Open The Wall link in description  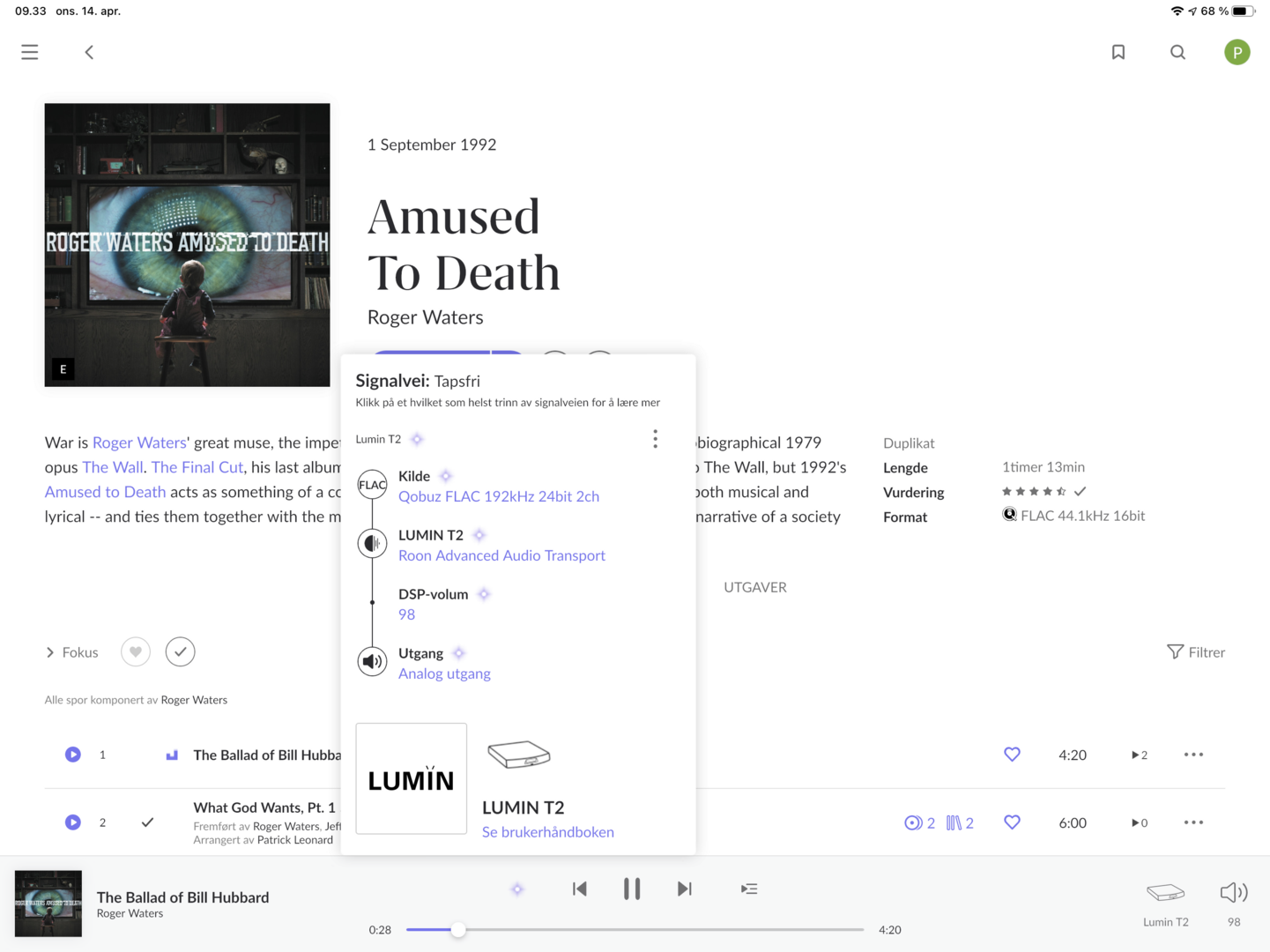pos(113,467)
